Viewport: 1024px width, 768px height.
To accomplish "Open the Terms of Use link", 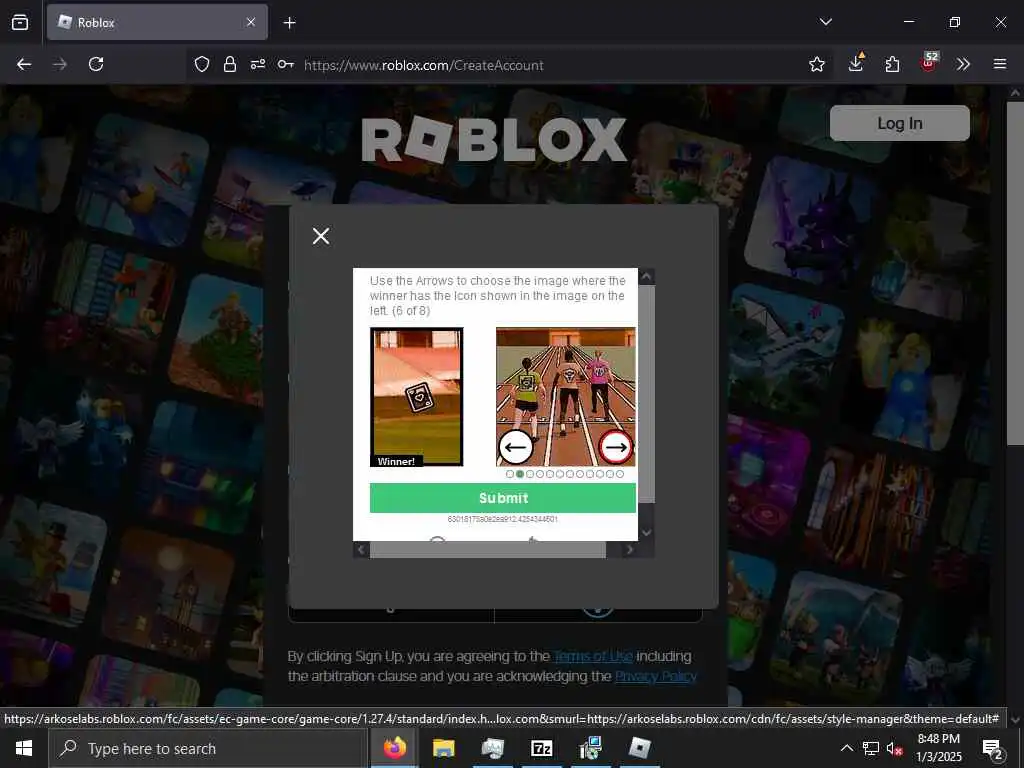I will point(593,656).
